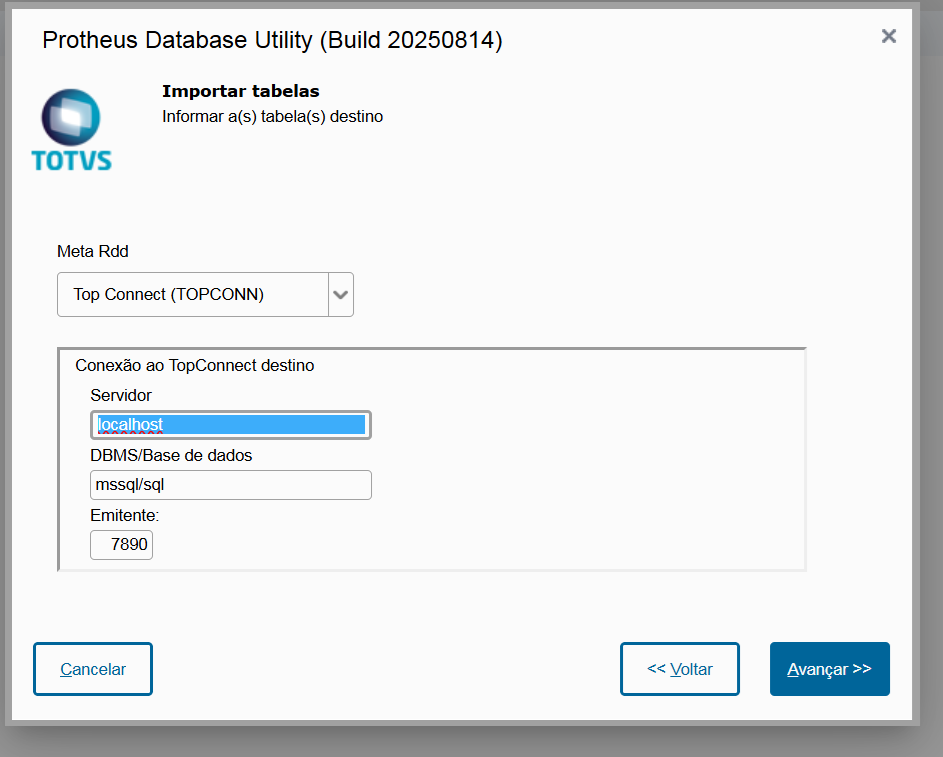Click the Importar tabelas heading
The height and width of the screenshot is (757, 943).
tap(241, 92)
